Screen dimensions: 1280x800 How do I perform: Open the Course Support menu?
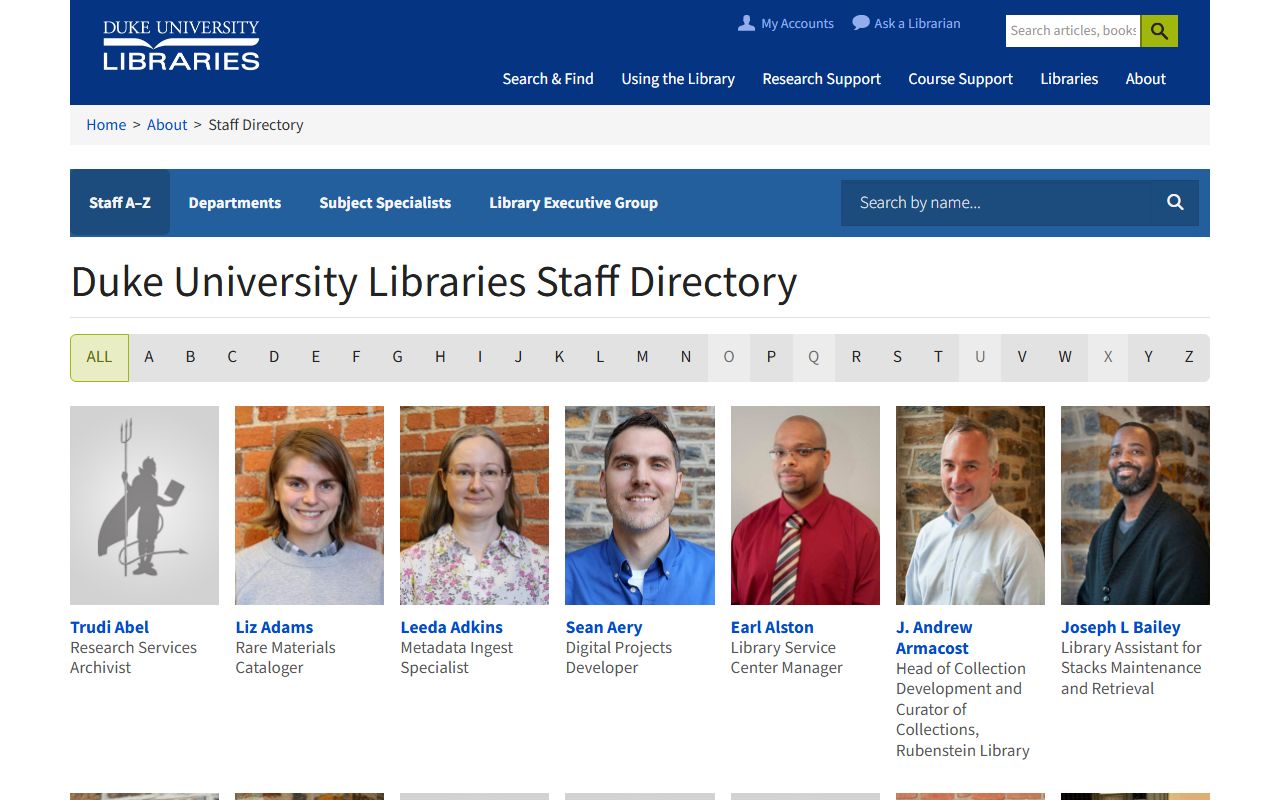[960, 79]
